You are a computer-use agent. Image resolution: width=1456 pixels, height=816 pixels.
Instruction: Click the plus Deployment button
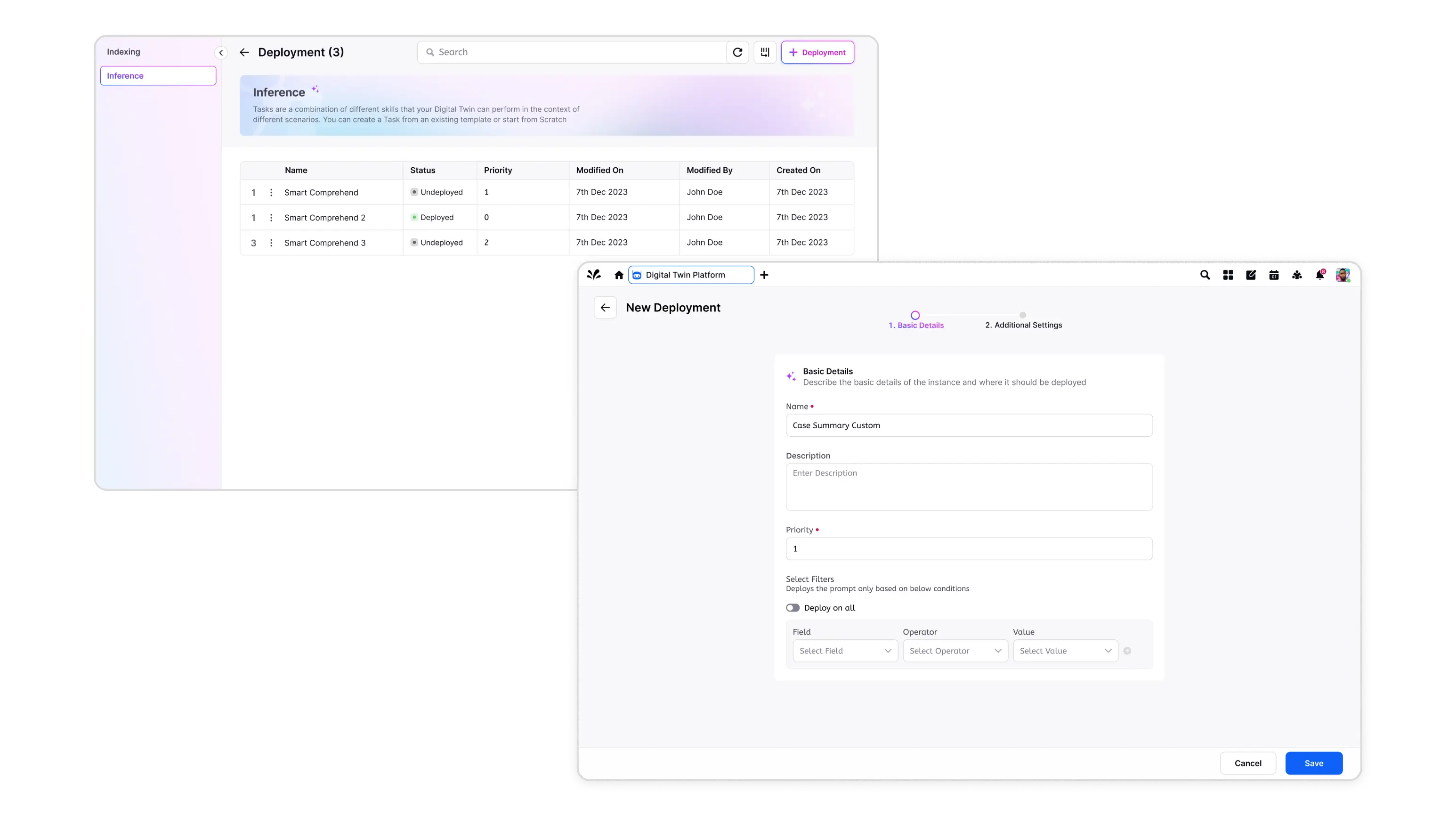click(817, 52)
